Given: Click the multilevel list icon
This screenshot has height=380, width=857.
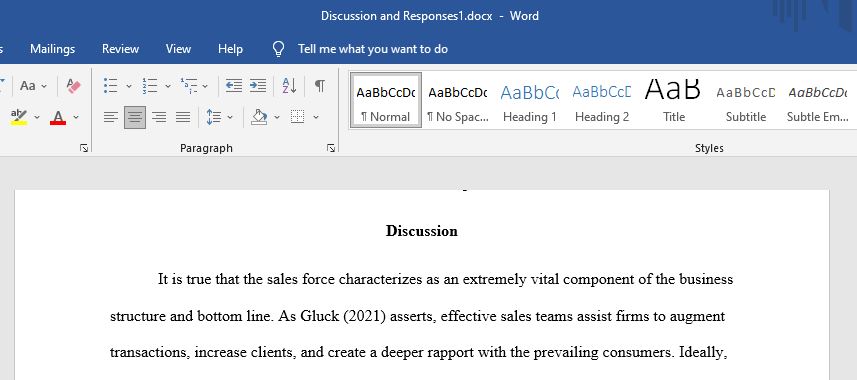Looking at the screenshot, I should click(x=189, y=86).
